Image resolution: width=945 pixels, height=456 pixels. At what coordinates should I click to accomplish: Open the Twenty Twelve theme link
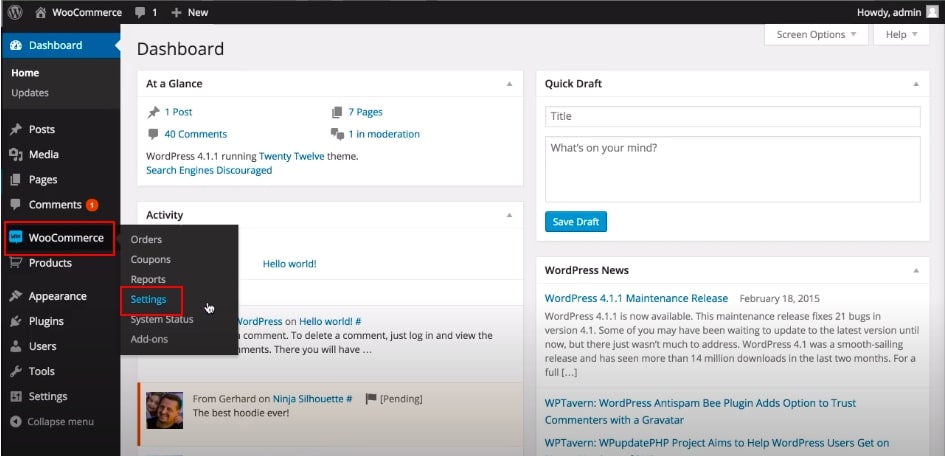point(292,156)
